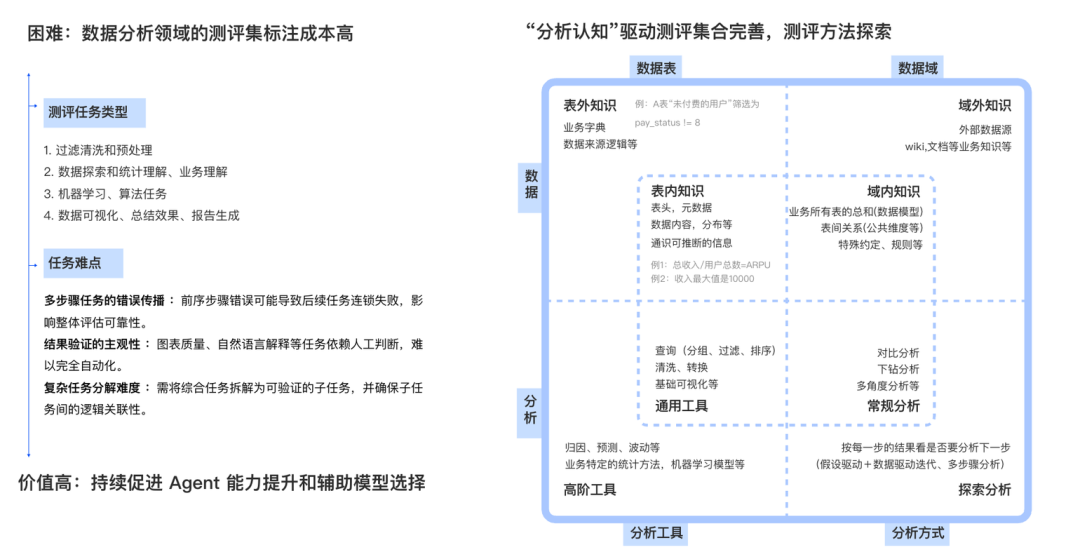Select the 任务难点 label box
1080x559 pixels.
(x=83, y=263)
